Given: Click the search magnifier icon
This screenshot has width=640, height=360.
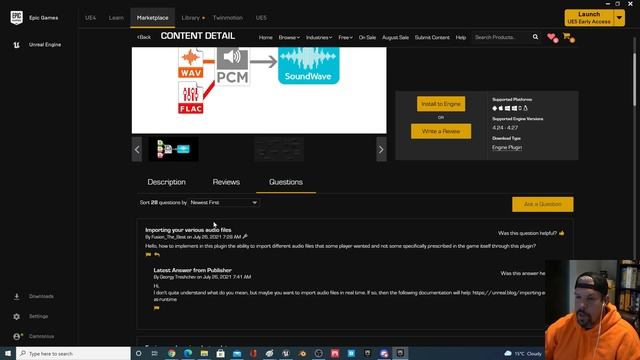Looking at the screenshot, I should tap(535, 37).
